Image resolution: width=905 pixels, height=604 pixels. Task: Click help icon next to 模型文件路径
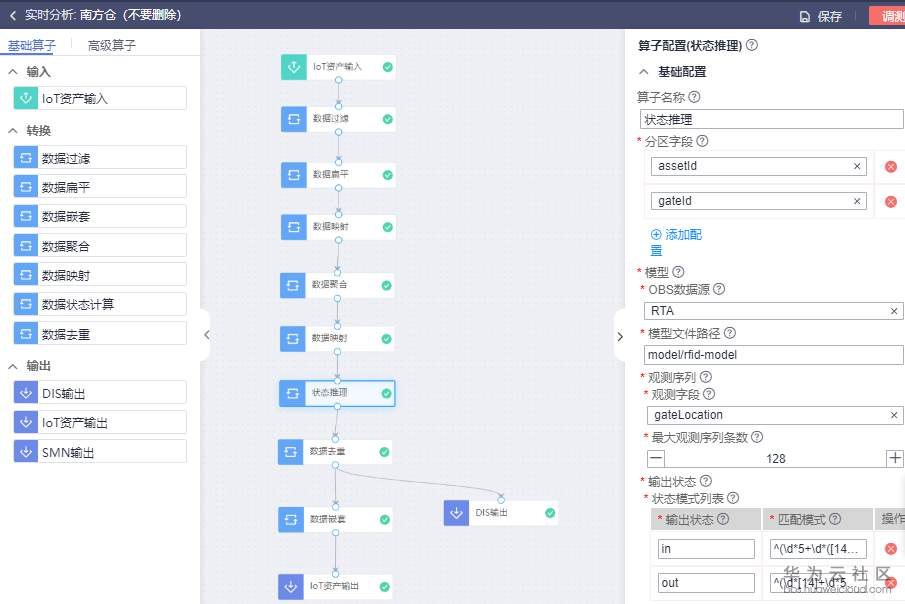point(730,333)
